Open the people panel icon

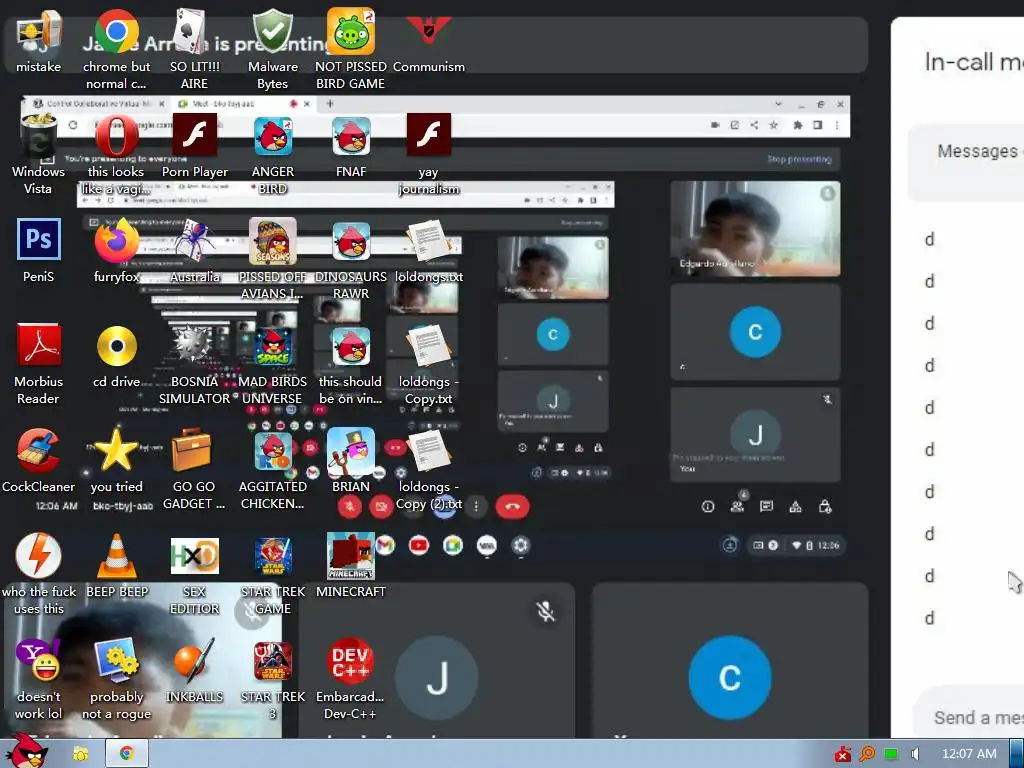point(737,505)
